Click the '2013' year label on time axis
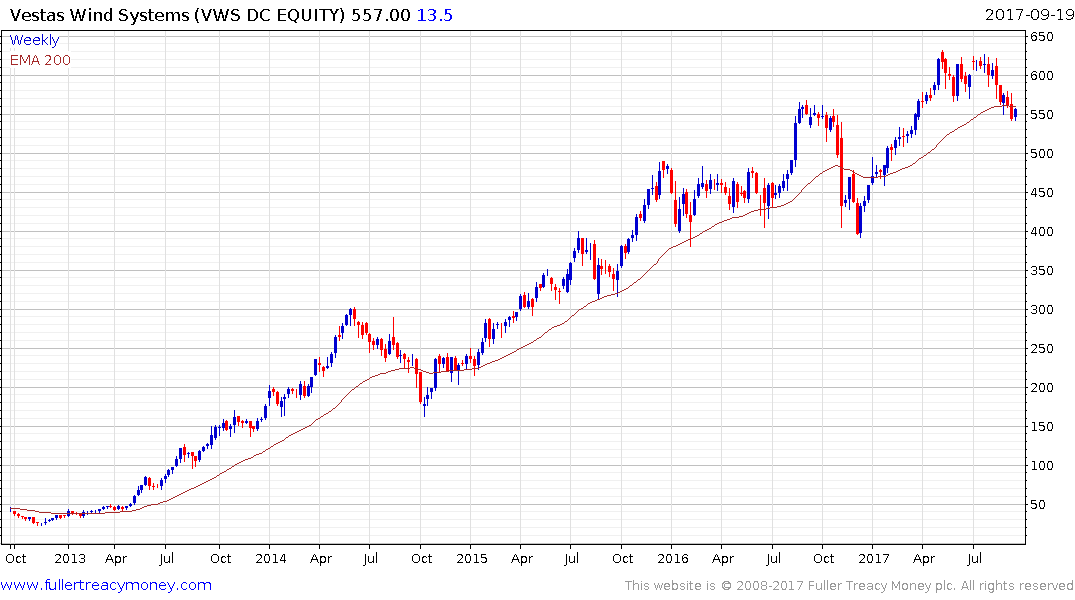This screenshot has width=1075, height=600. (x=70, y=559)
